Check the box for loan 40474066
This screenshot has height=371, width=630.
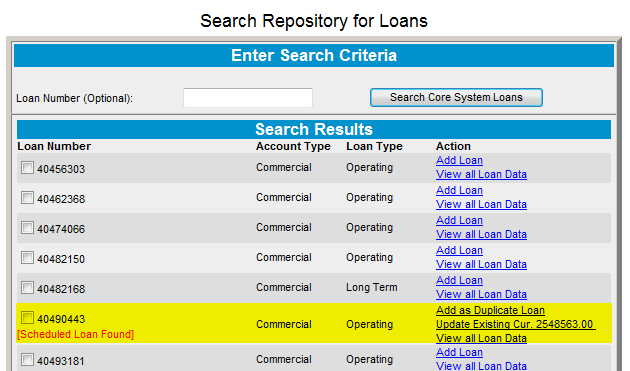[27, 228]
